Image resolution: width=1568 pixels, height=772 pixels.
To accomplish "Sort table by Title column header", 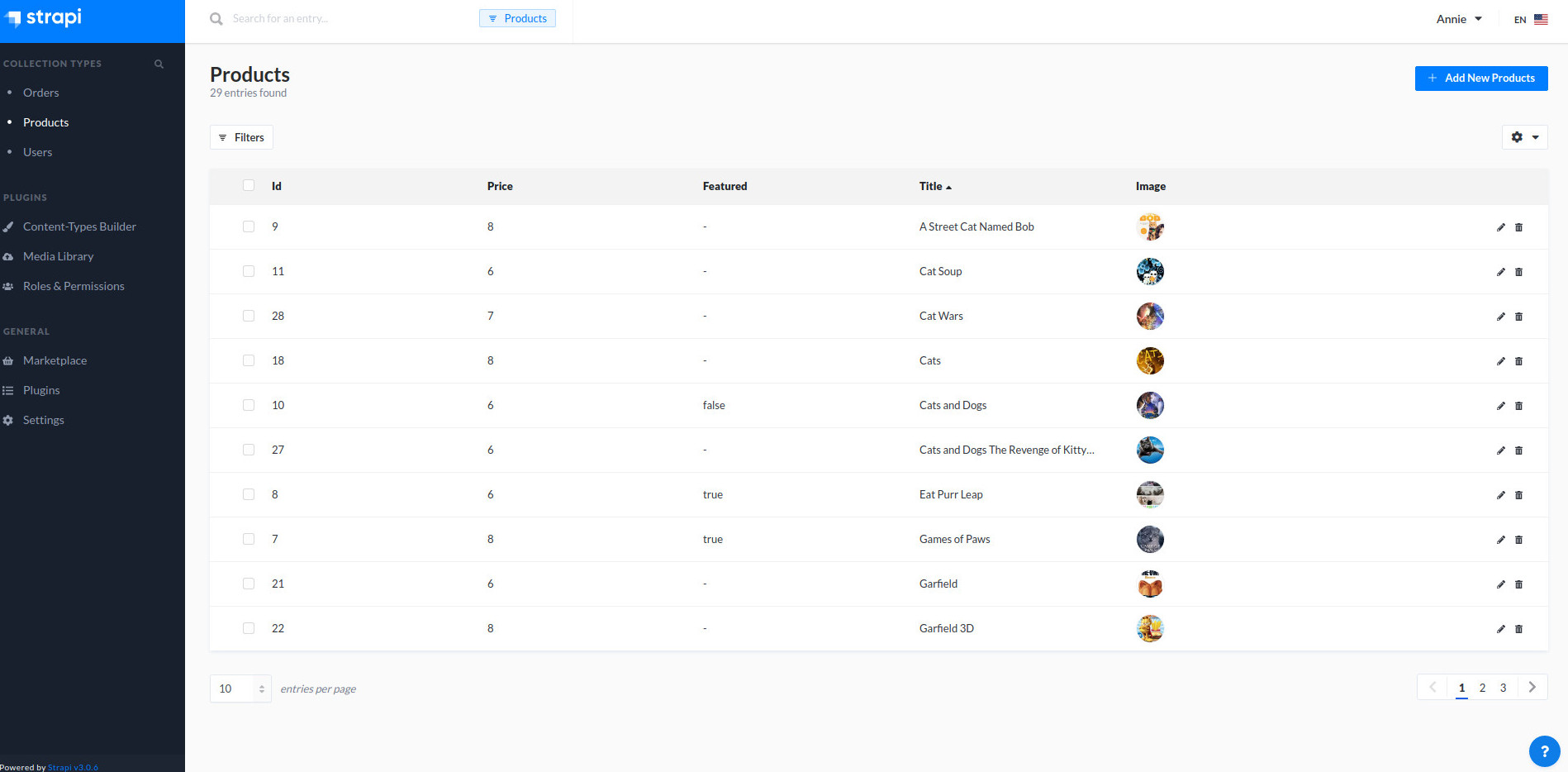I will [935, 186].
